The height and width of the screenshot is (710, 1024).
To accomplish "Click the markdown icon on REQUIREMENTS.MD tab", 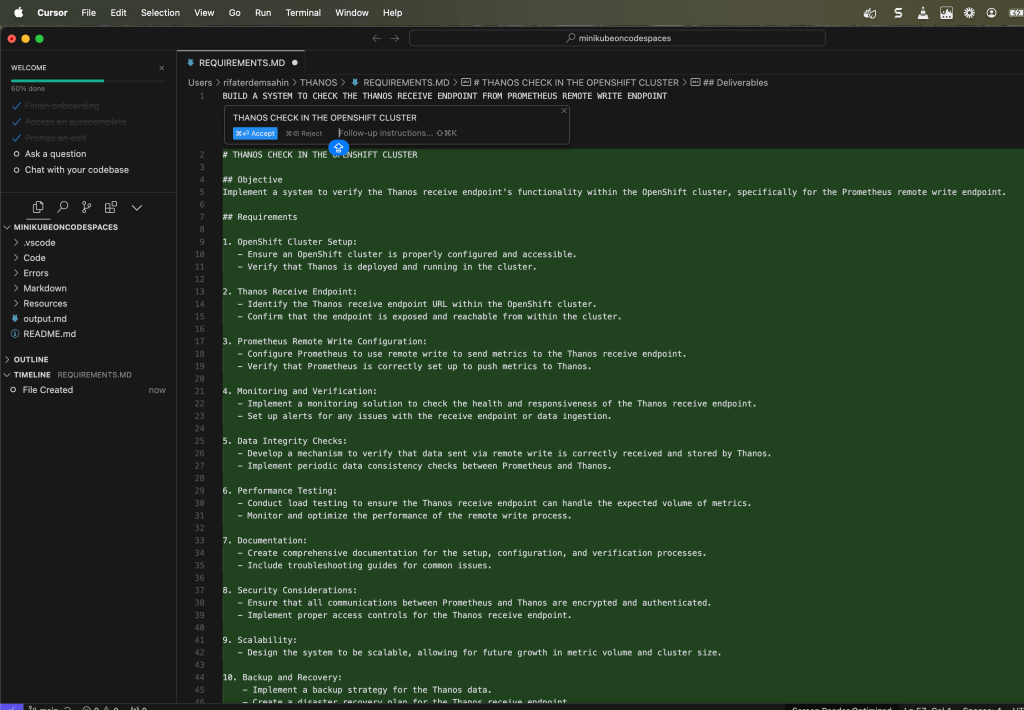I will pos(191,63).
